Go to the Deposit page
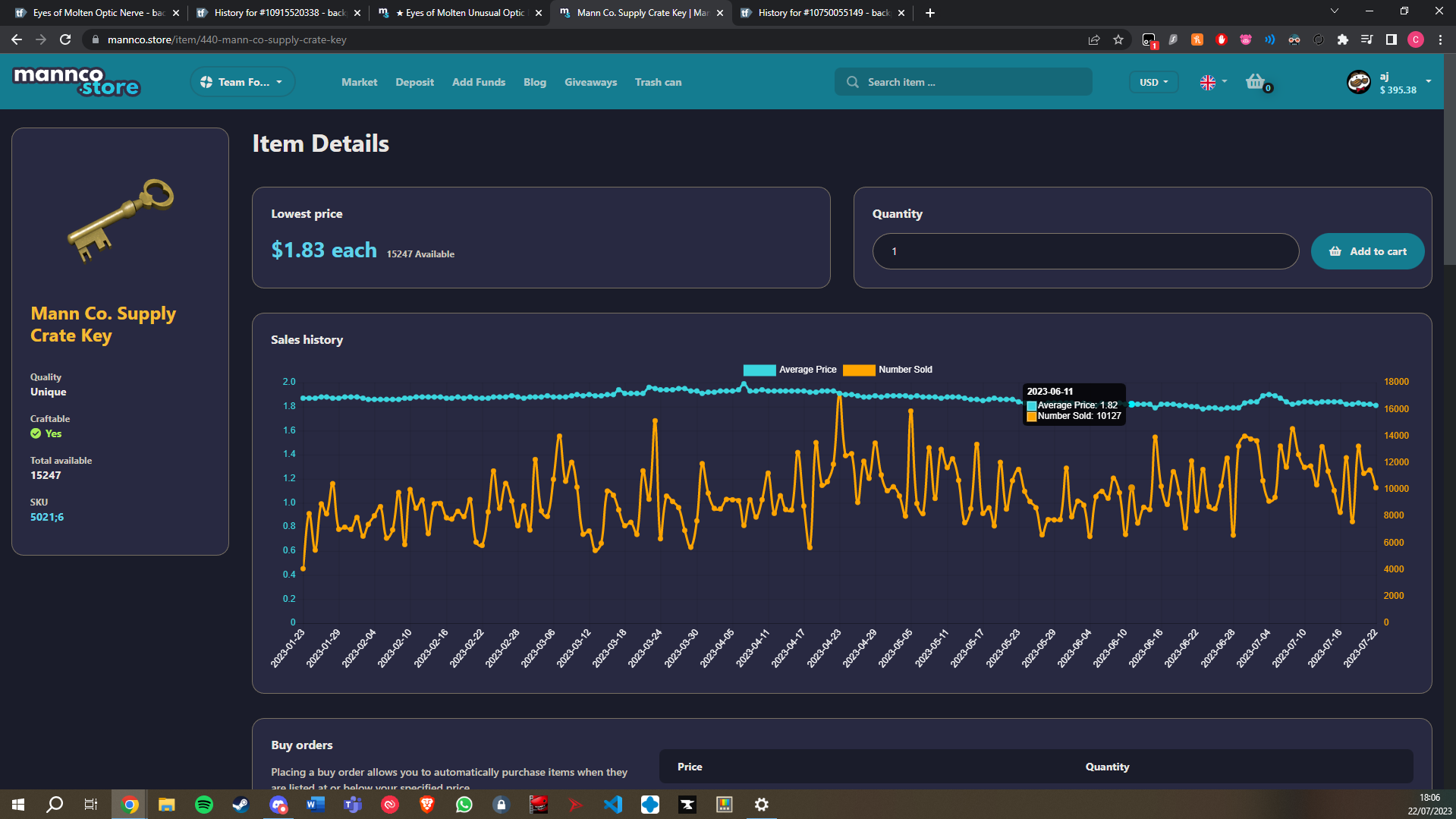The width and height of the screenshot is (1456, 819). 414,82
